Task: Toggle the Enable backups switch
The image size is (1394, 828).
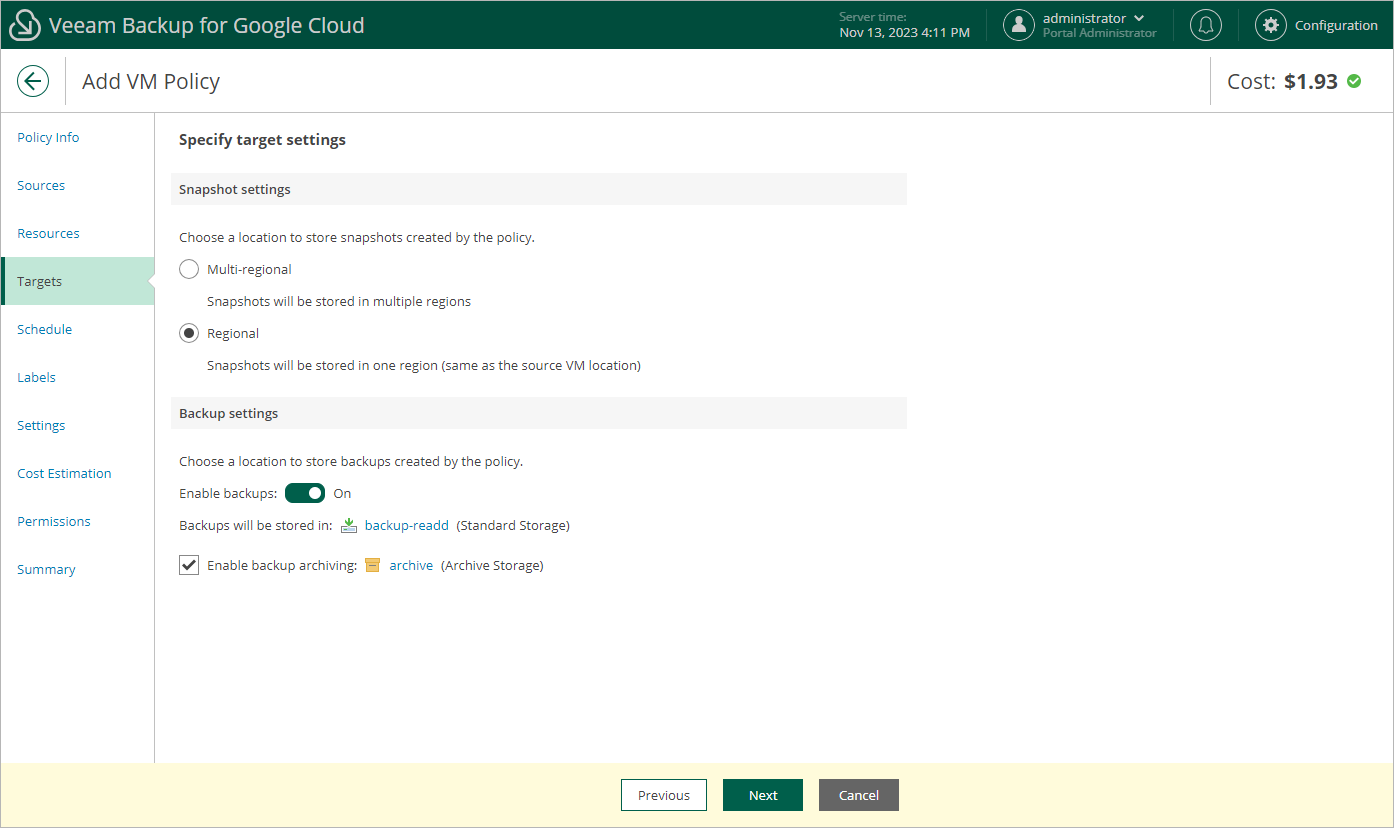Action: coord(305,493)
